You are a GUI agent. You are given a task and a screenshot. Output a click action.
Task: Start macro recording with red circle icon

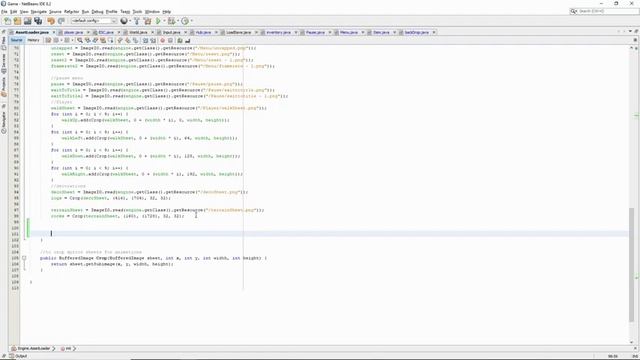pos(162,40)
